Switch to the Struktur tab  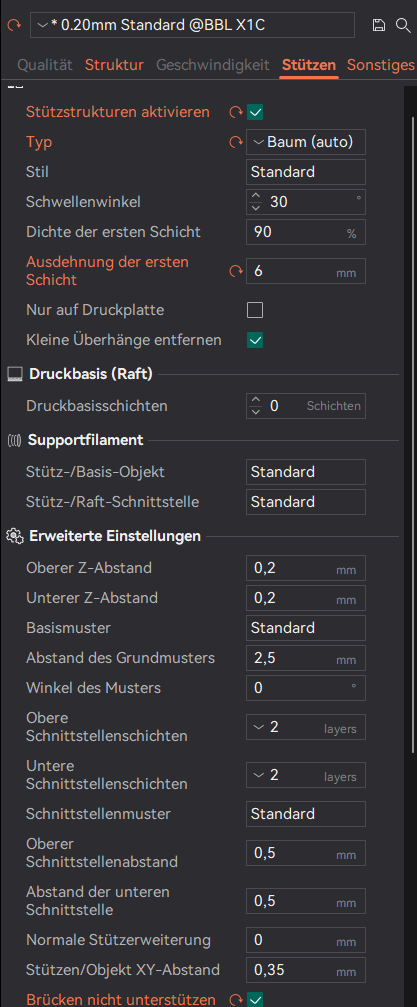(x=114, y=65)
